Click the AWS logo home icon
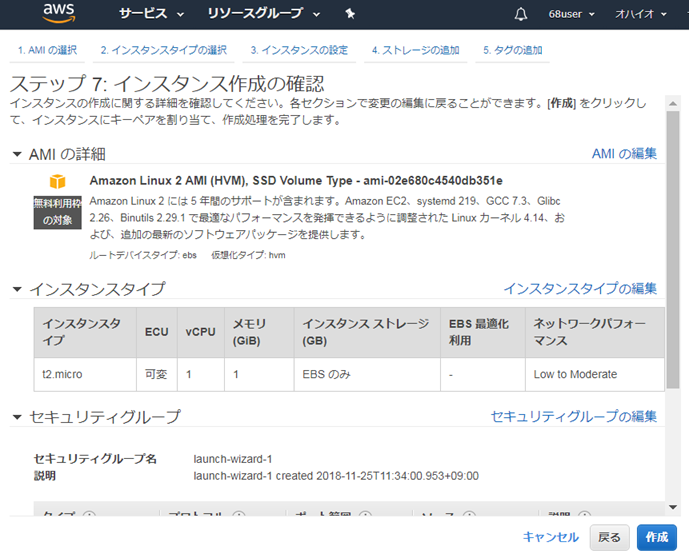Viewport: 689px width, 558px height. (x=60, y=14)
